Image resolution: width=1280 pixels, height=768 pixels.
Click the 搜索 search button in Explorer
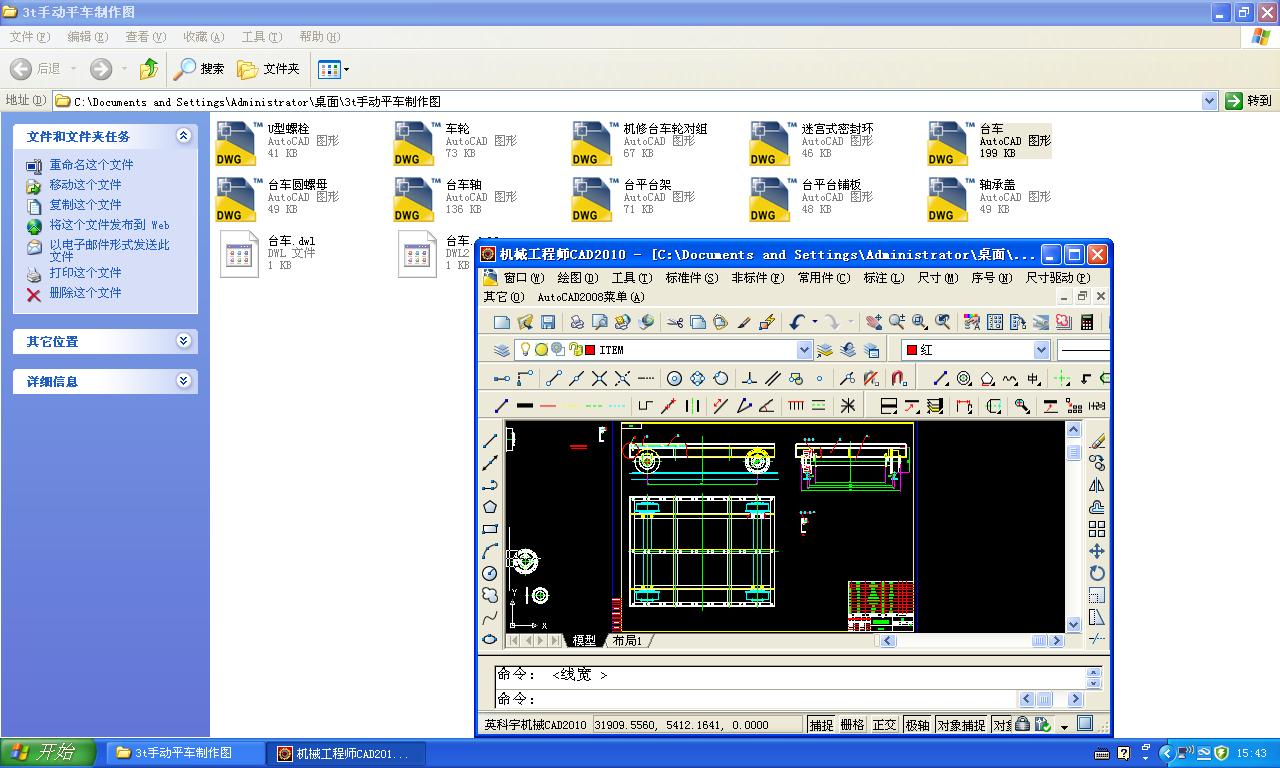pos(199,69)
